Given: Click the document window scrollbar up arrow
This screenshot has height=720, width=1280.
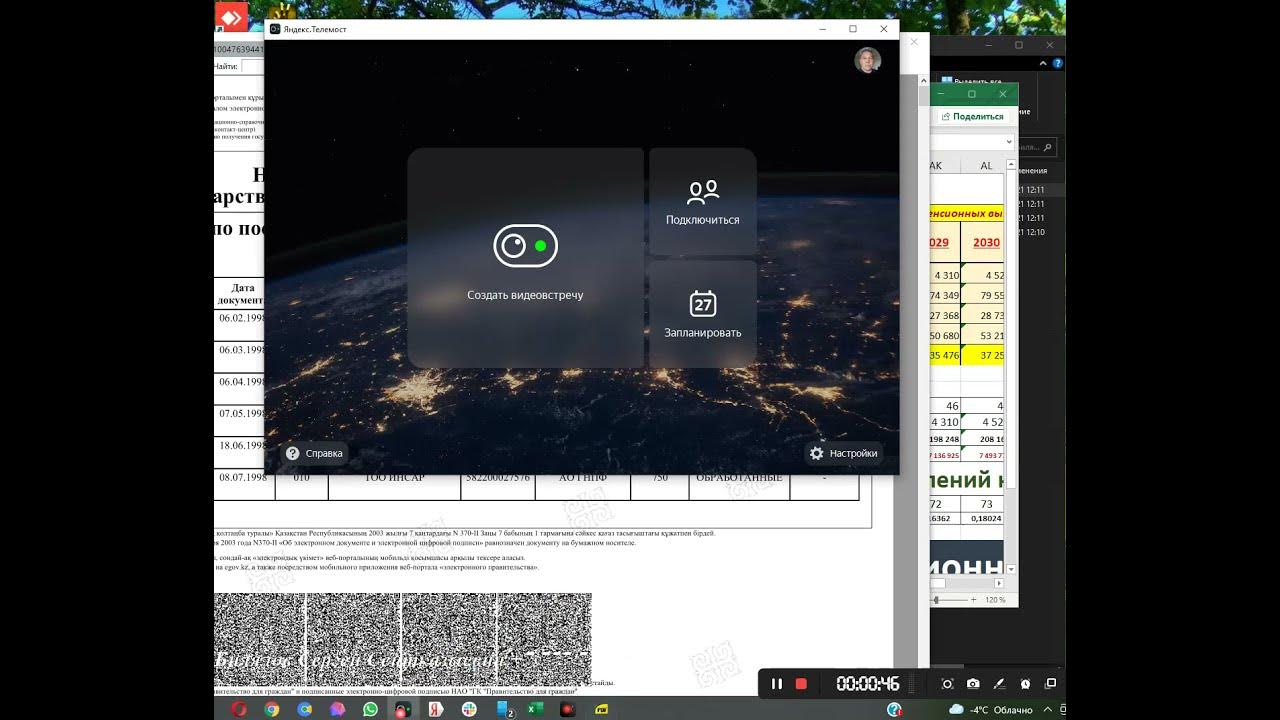Looking at the screenshot, I should [x=923, y=81].
